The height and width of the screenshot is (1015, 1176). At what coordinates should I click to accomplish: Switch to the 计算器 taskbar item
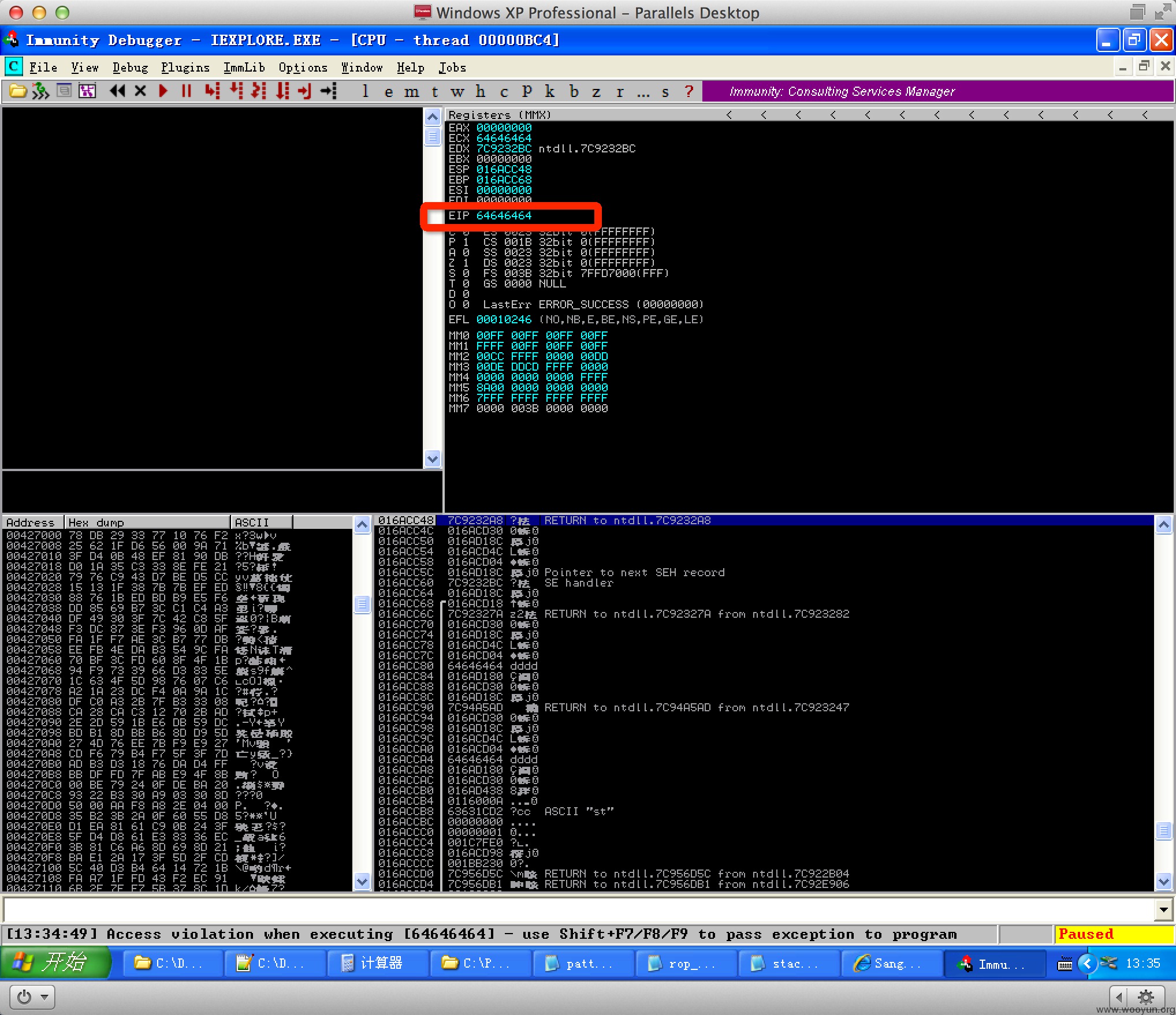[x=377, y=963]
